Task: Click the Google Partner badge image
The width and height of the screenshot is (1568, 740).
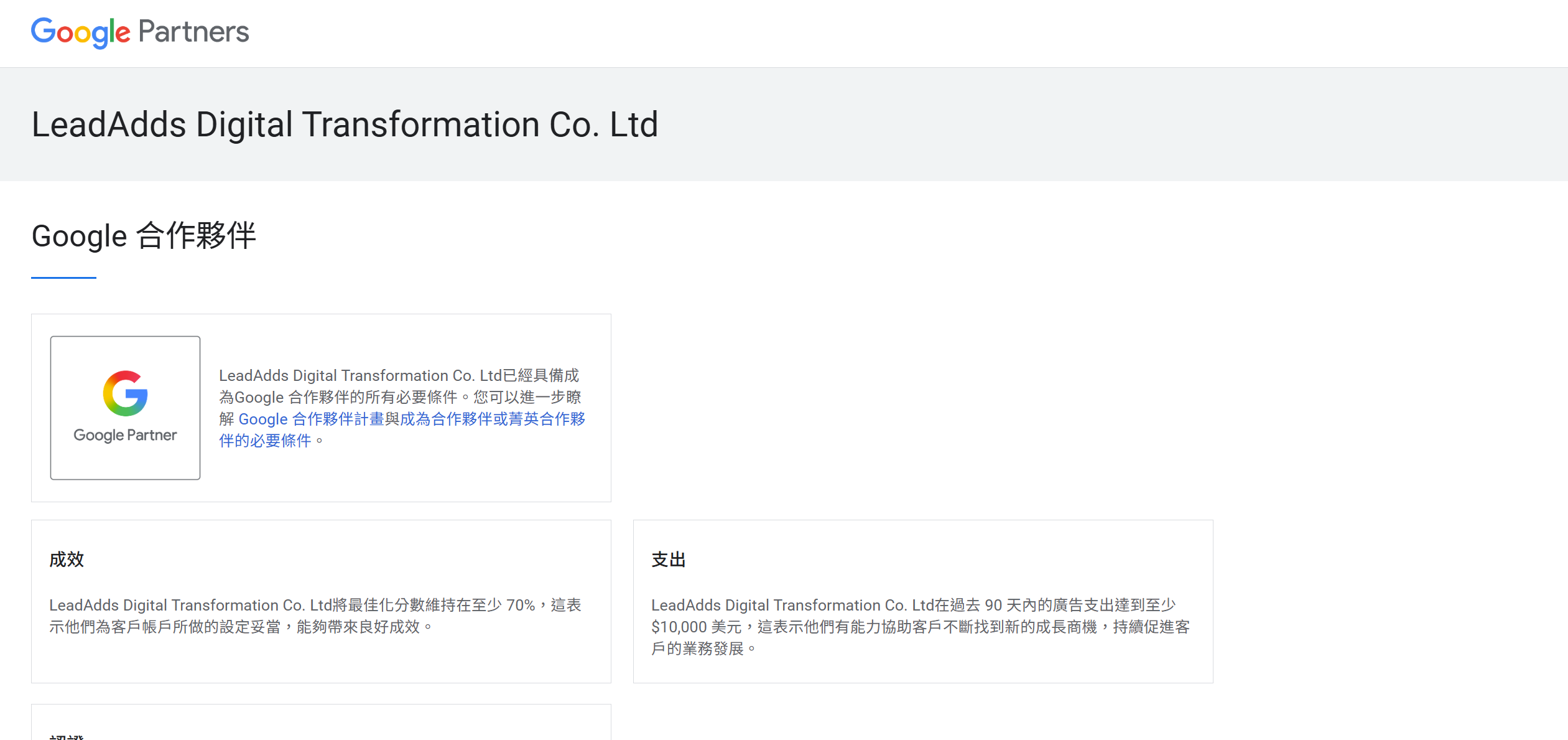Action: (125, 408)
